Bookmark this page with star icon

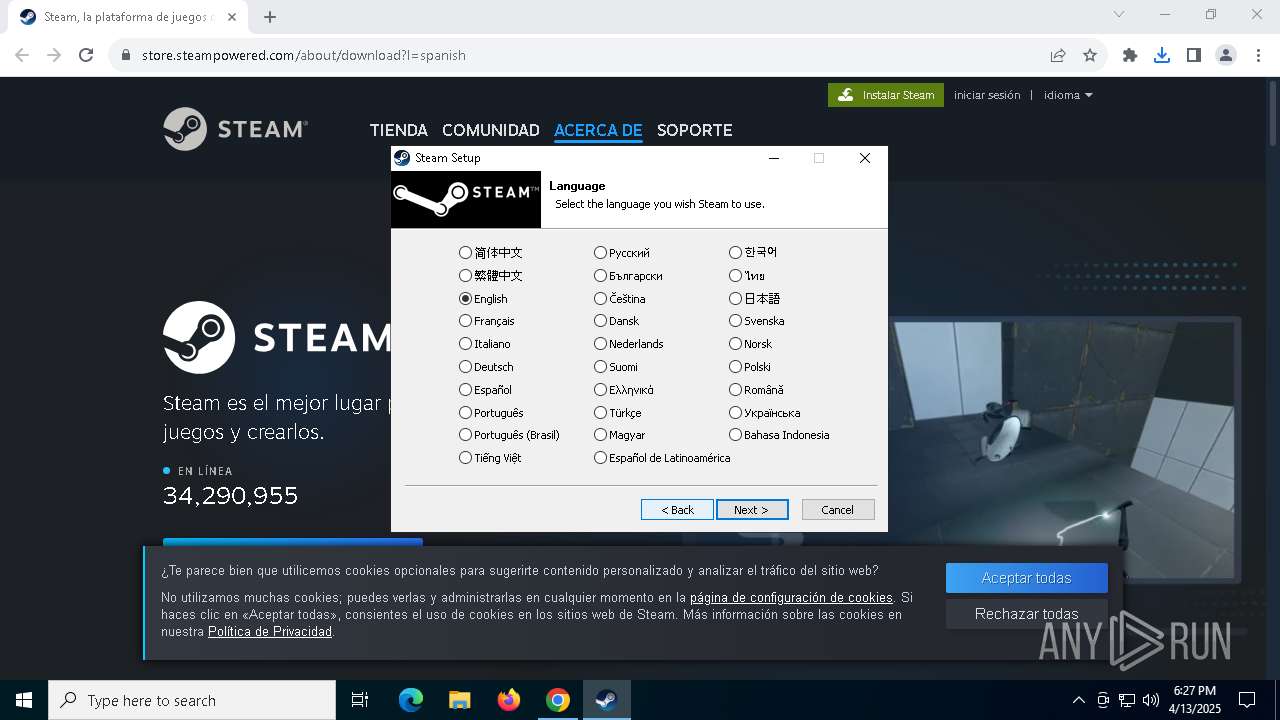tap(1090, 55)
